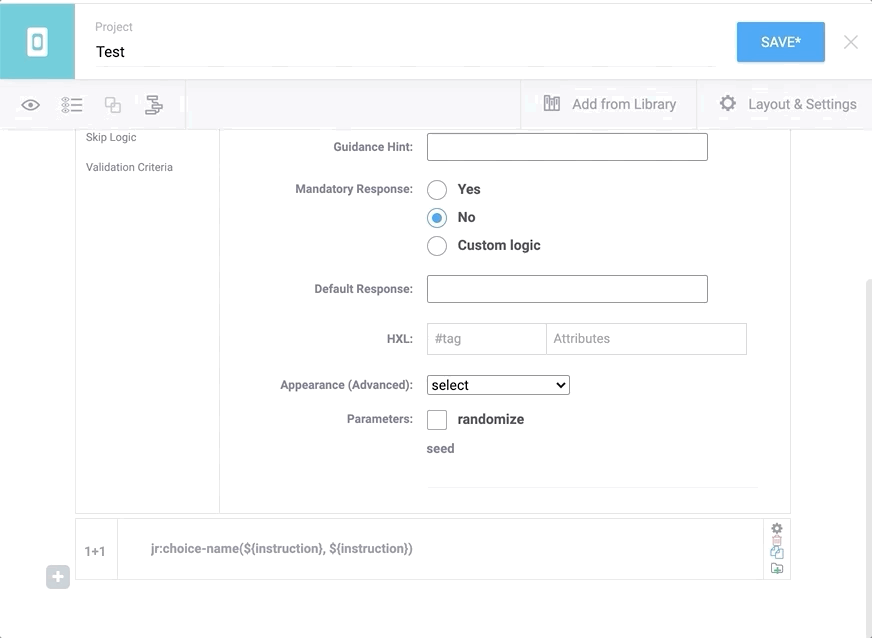Click the expand all questions list icon
The height and width of the screenshot is (638, 872).
[72, 105]
